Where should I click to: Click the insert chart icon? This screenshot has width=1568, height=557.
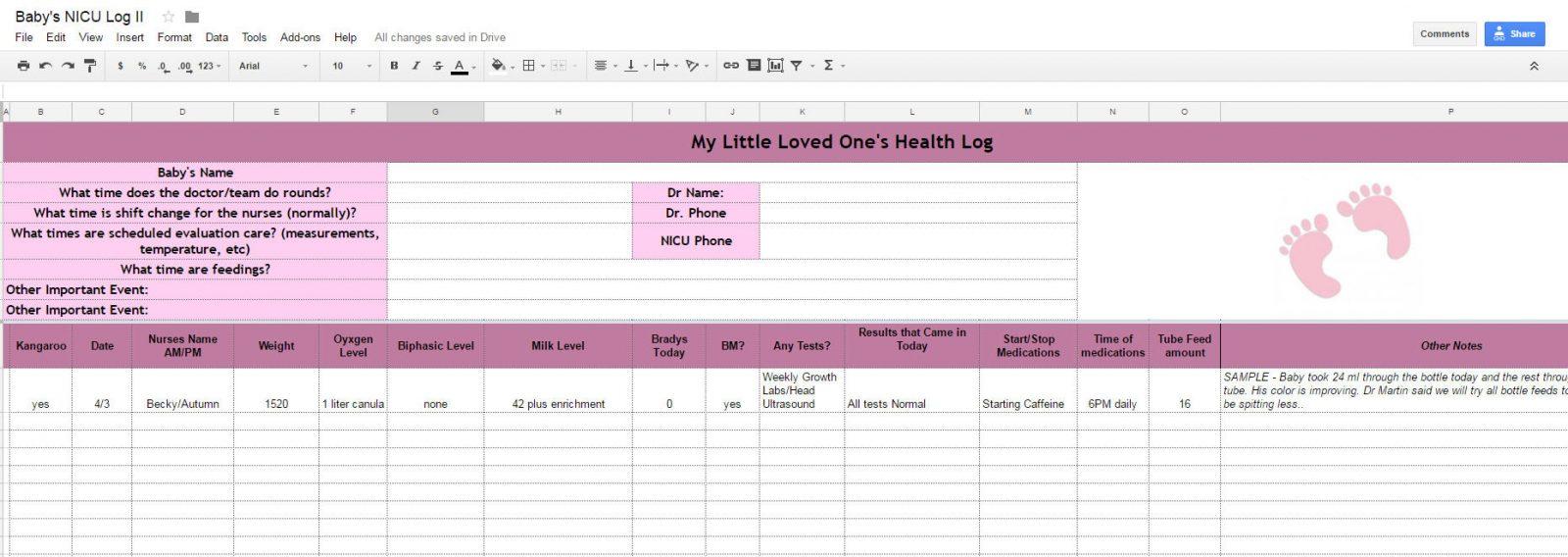tap(775, 66)
